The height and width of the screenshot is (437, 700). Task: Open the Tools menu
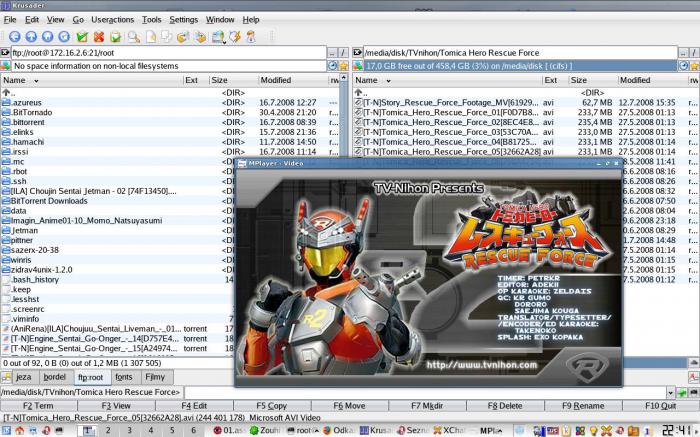click(152, 20)
